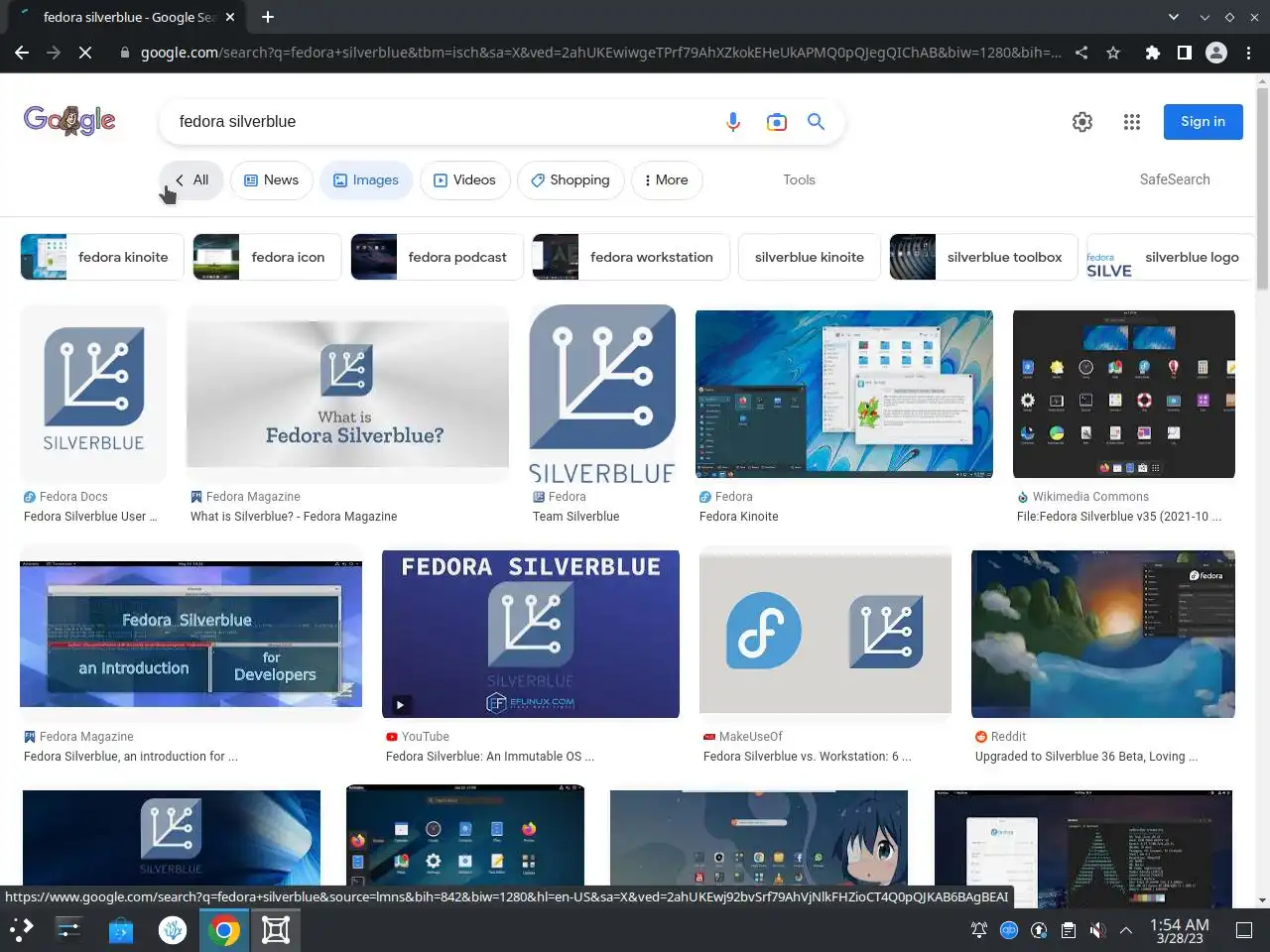The width and height of the screenshot is (1270, 952).
Task: Switch to the Videos tab
Action: [465, 179]
